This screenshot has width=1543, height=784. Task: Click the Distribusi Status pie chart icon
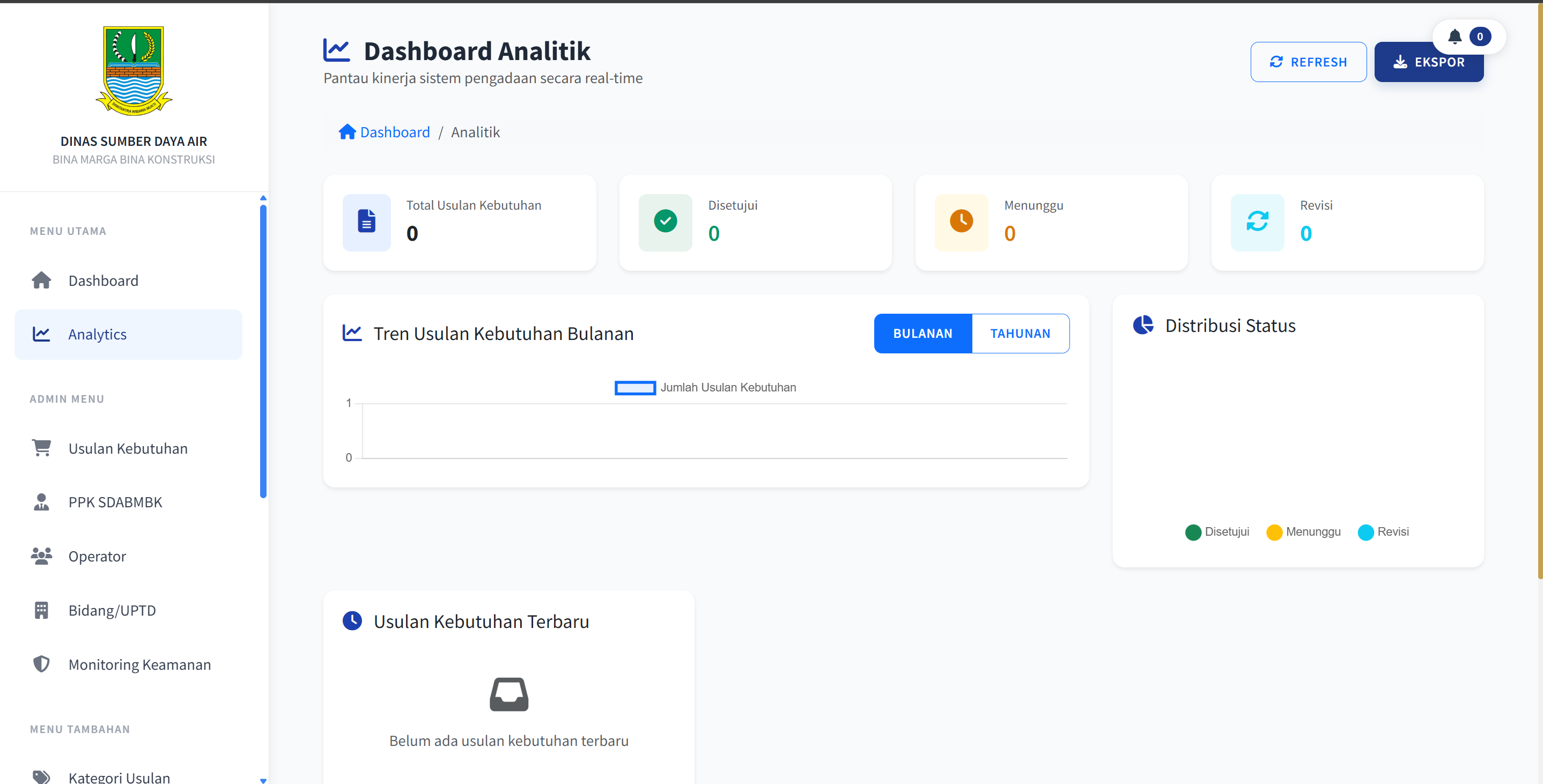(x=1142, y=325)
